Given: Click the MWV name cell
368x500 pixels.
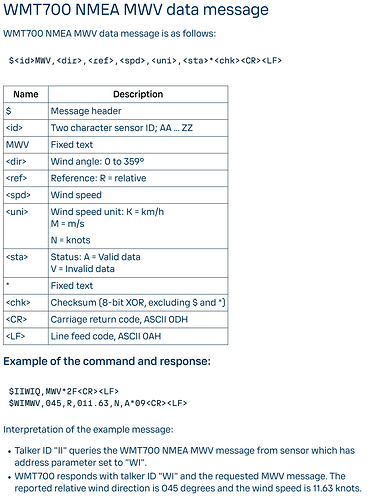Looking at the screenshot, I should click(26, 145).
